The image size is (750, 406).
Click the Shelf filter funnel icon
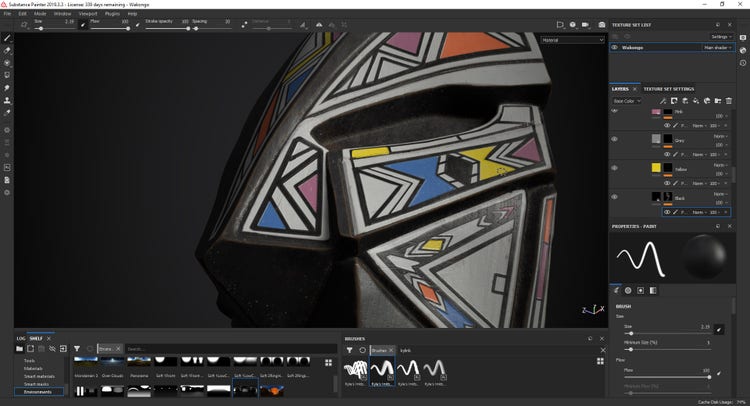77,349
